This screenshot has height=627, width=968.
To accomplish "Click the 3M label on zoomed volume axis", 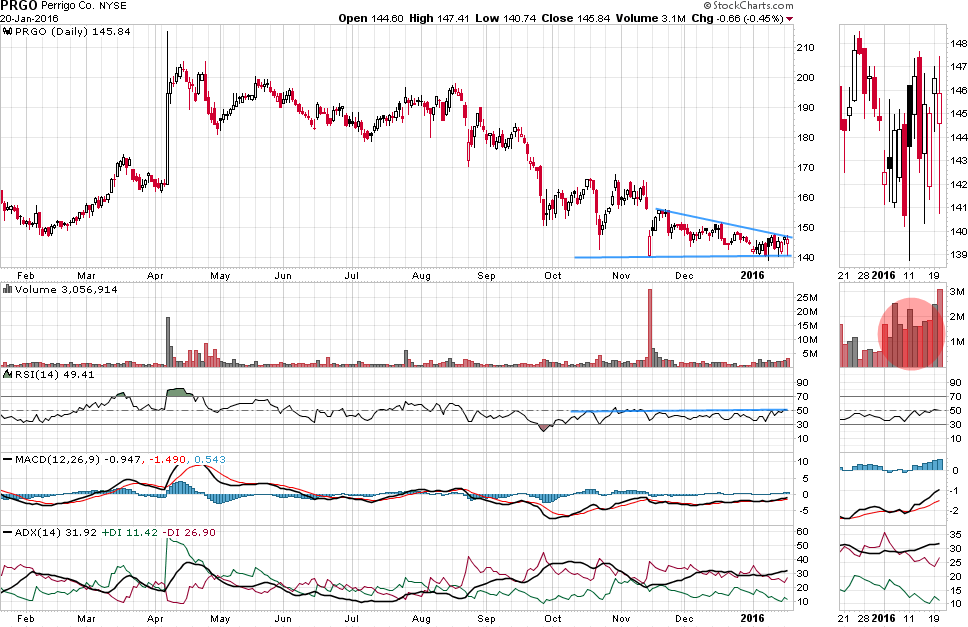I will pos(957,291).
